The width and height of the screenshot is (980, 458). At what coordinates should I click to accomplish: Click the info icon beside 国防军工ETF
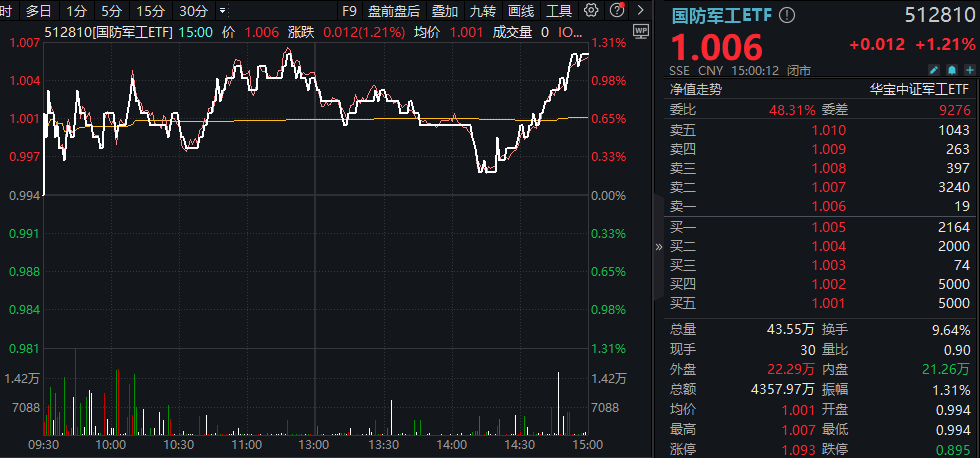[787, 15]
